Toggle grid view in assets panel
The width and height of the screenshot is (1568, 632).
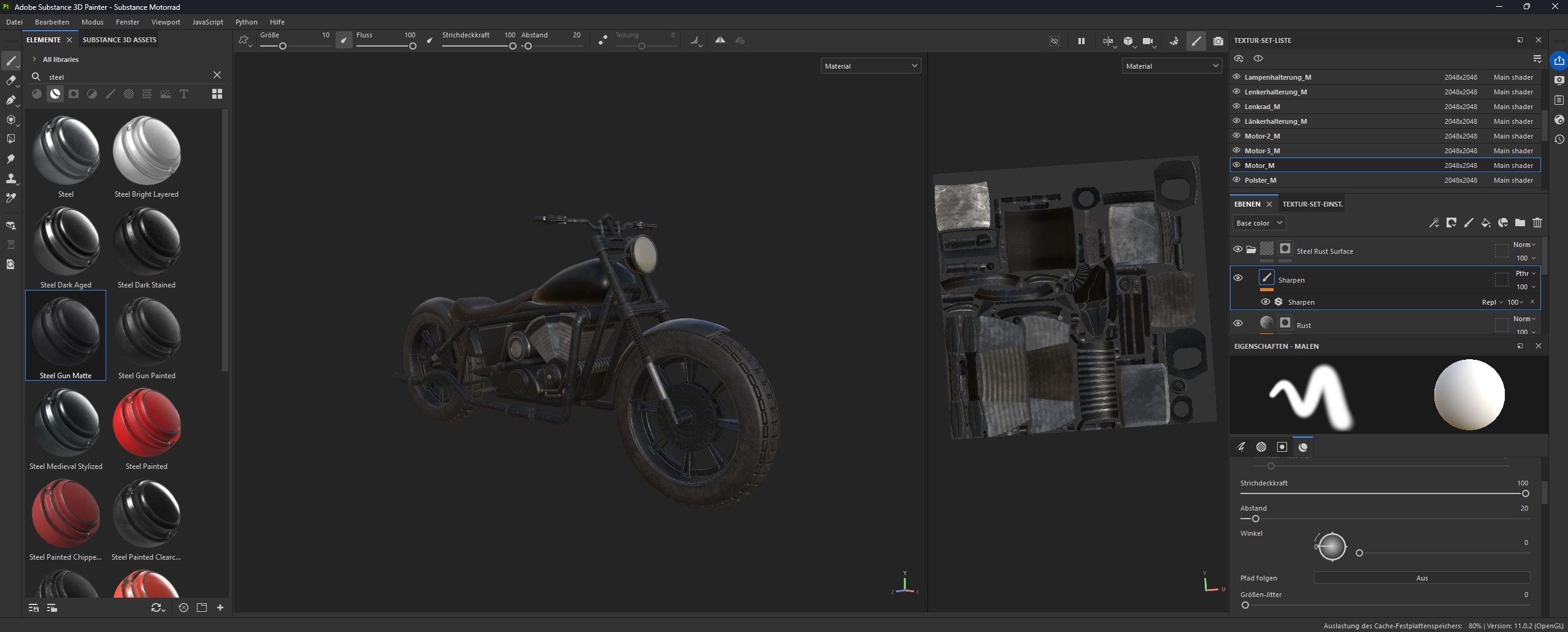pyautogui.click(x=217, y=94)
